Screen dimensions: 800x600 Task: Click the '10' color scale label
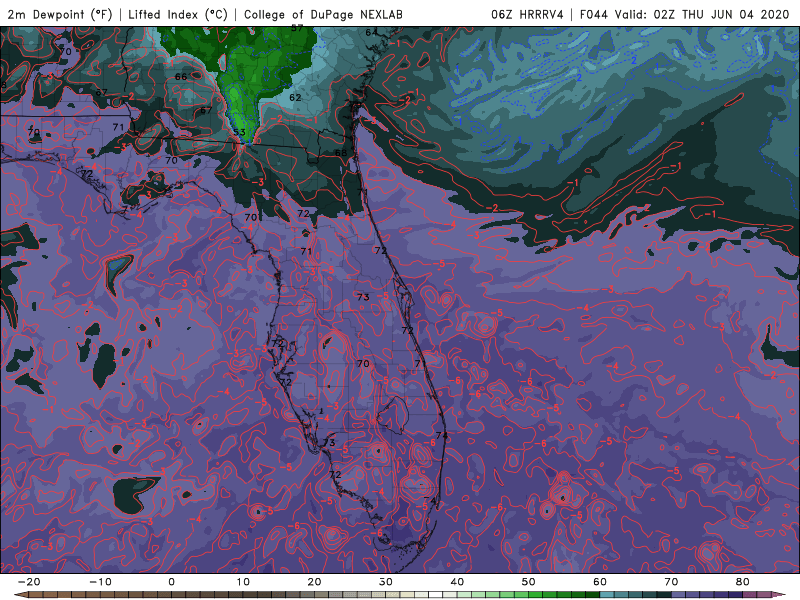coord(243,582)
